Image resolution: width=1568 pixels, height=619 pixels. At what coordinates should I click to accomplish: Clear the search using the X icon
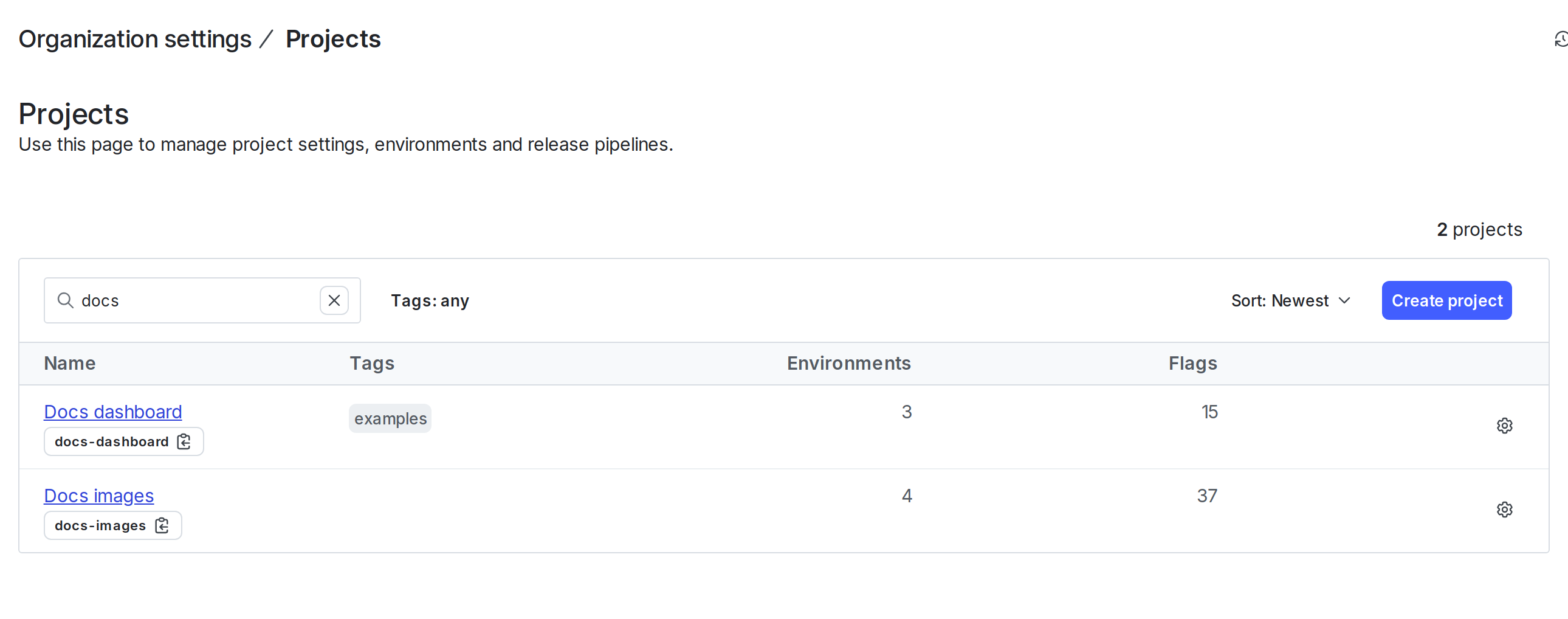click(x=334, y=300)
